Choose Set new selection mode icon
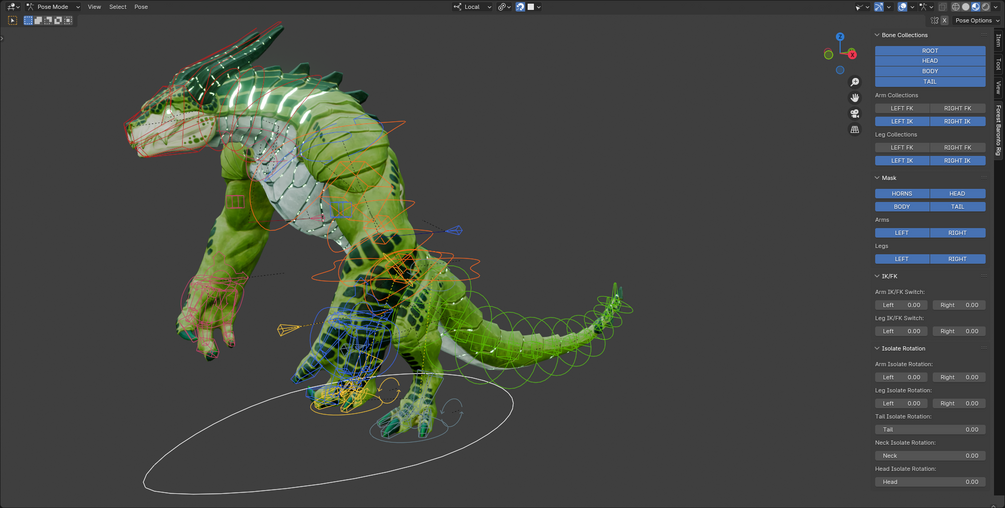 pos(28,20)
